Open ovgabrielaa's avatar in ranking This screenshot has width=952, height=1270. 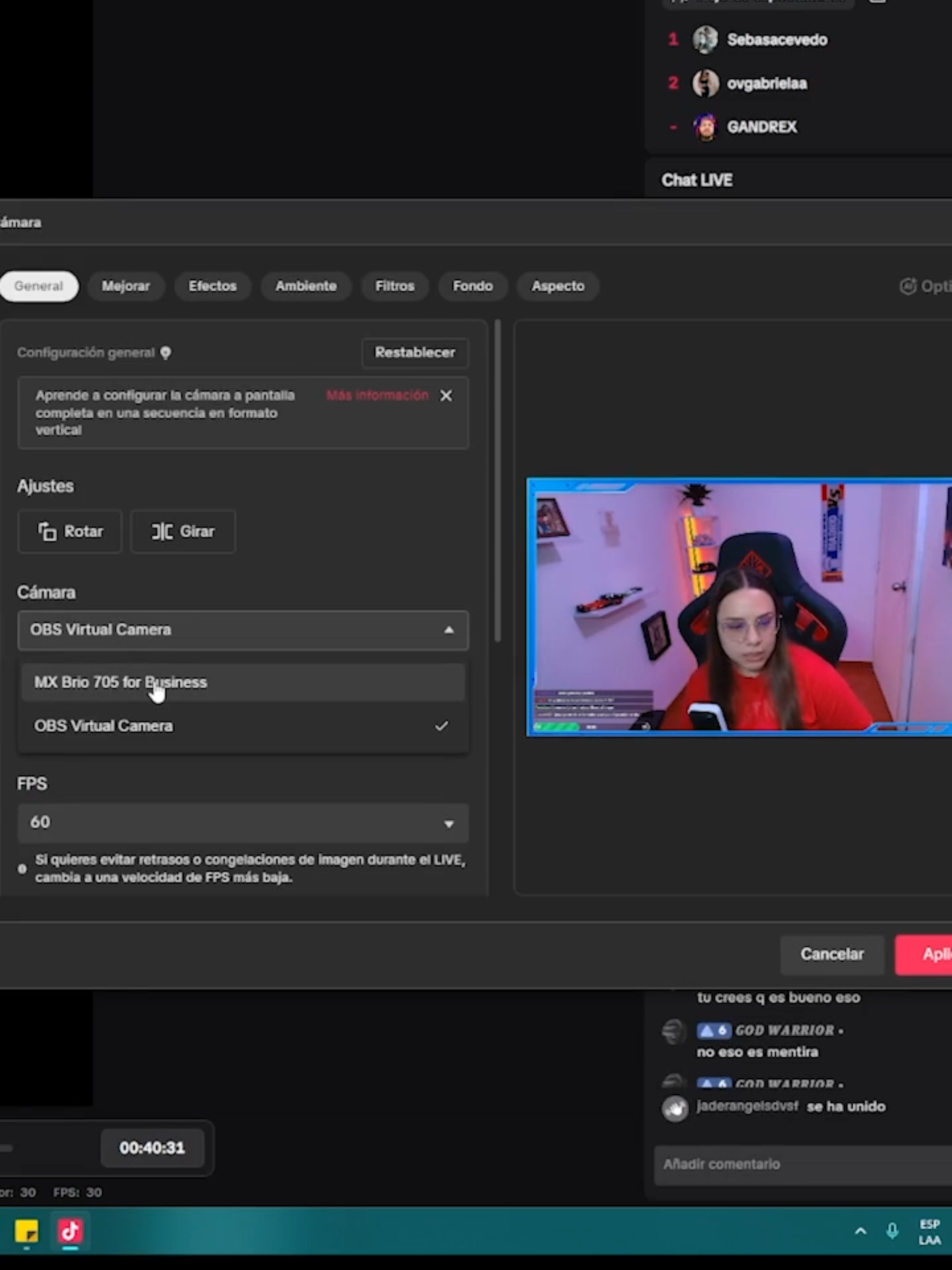[x=705, y=83]
